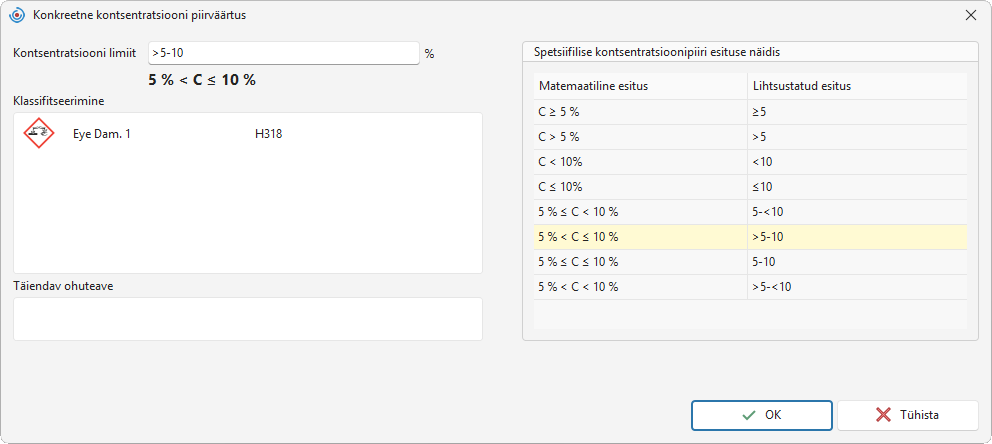Click the Spetsiifilise kontsentratsioonipiiri esituse näidis heading

point(657,52)
